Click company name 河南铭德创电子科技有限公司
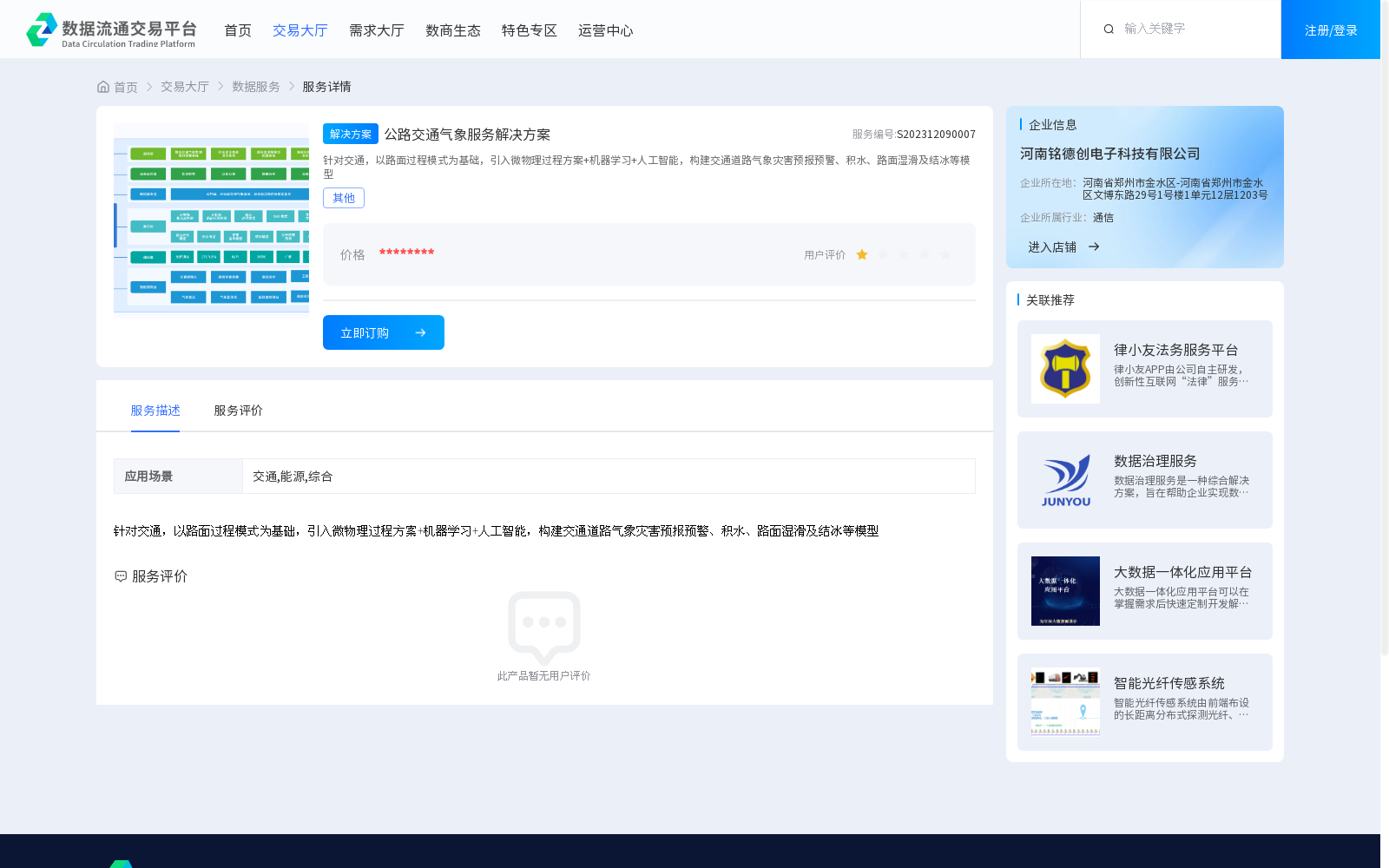 pos(1110,154)
